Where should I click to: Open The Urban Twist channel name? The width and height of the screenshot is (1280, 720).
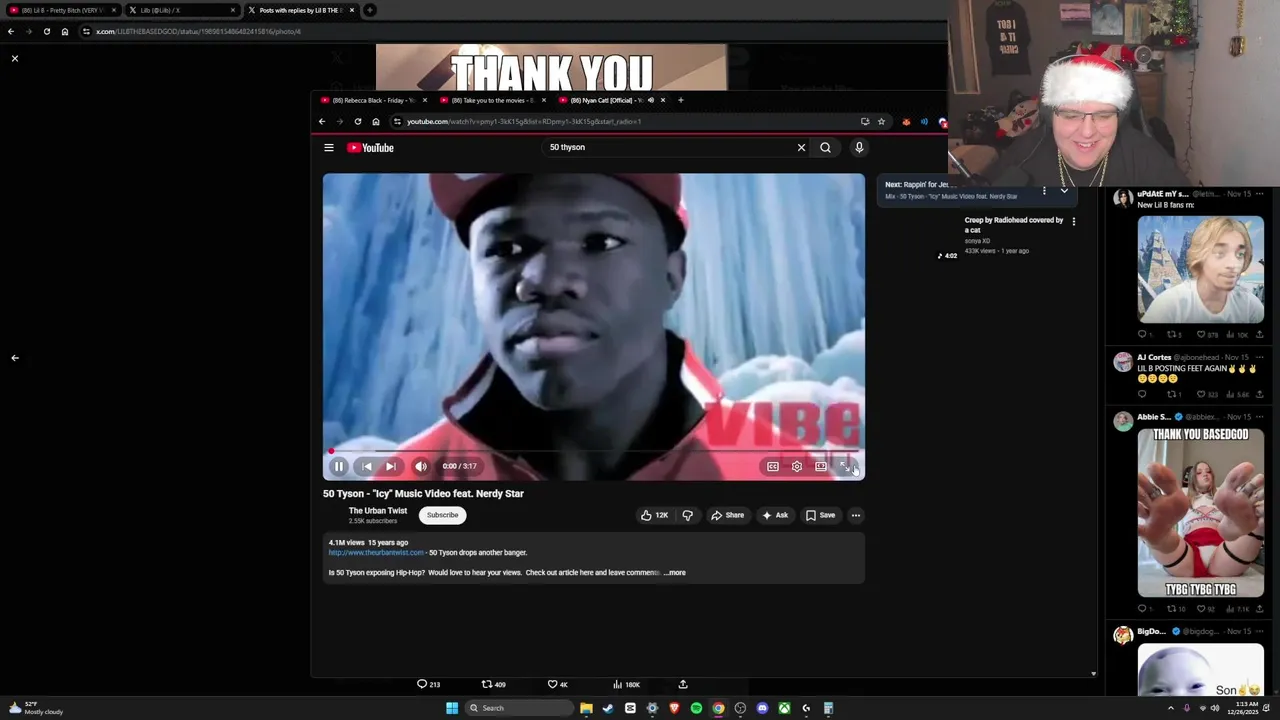click(x=378, y=511)
